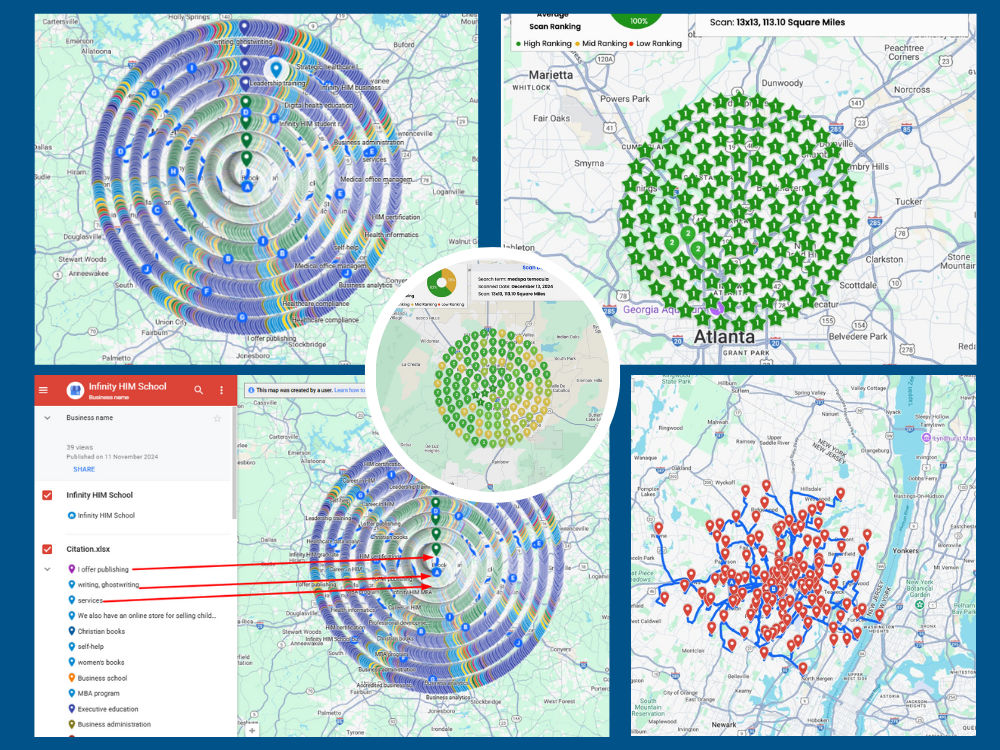Click the olive pin beside 'Business administration'
1000x750 pixels.
coord(71,724)
